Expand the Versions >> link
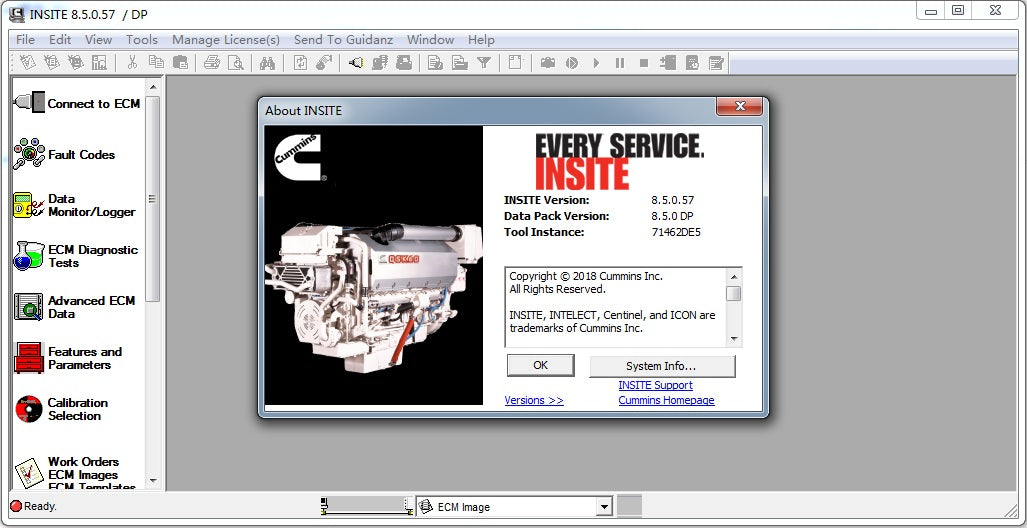Screen dimensions: 1027x528 point(534,400)
